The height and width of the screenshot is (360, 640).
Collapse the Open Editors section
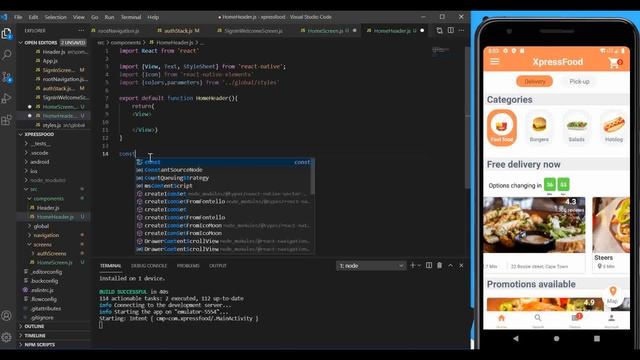click(52, 42)
